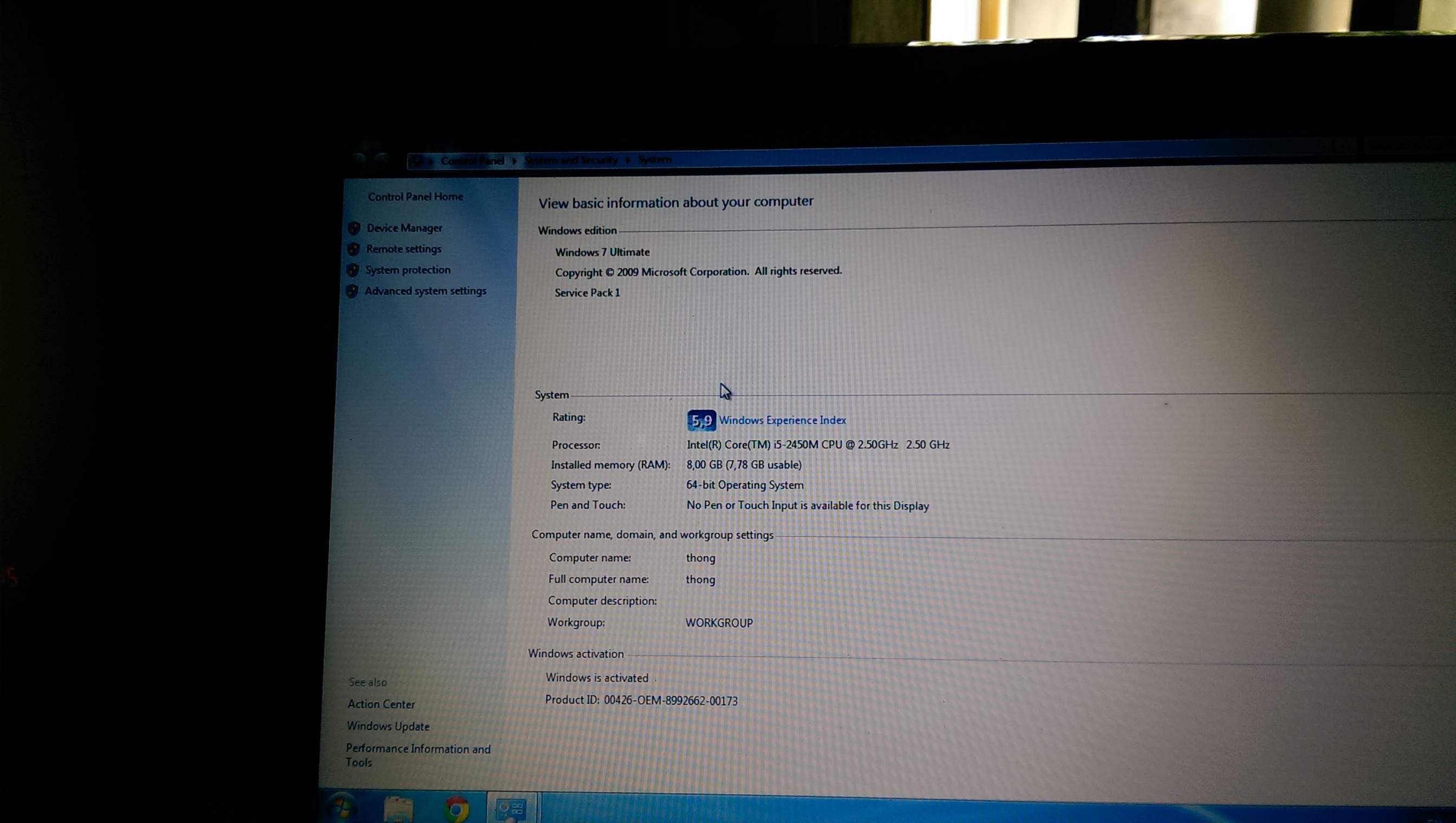Click the Remote settings shield icon

tap(353, 249)
